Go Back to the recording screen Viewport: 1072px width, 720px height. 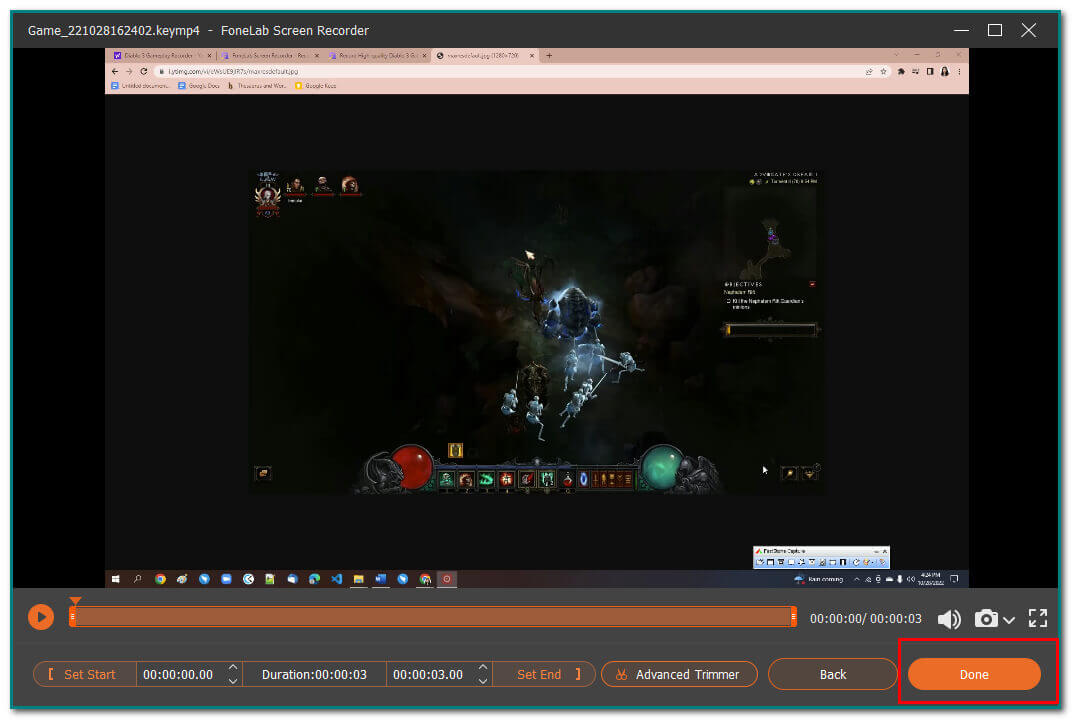(833, 674)
